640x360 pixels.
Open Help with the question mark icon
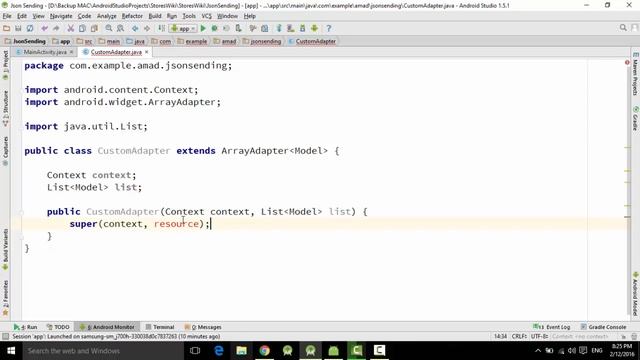[329, 28]
